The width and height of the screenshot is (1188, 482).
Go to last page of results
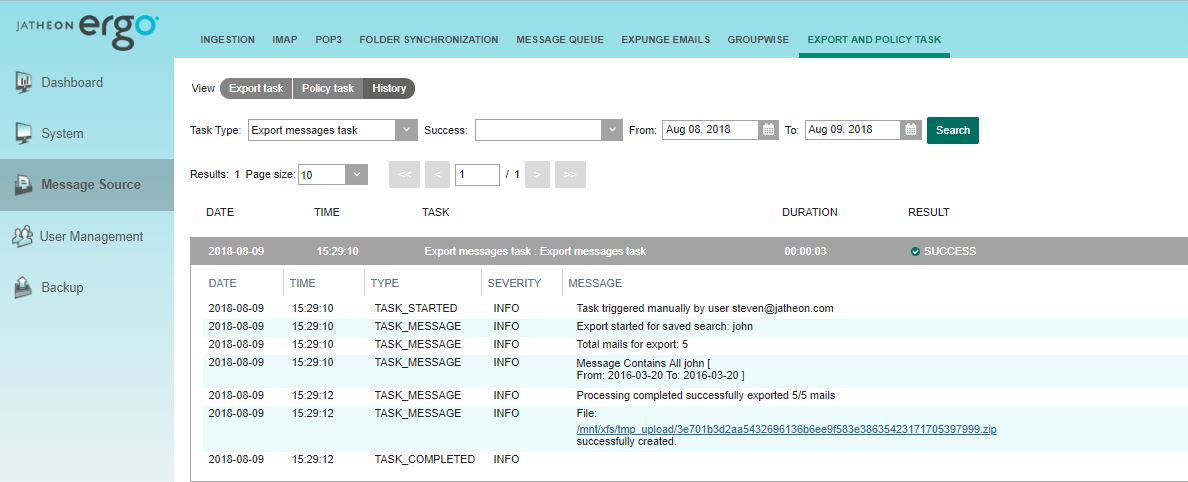point(570,174)
